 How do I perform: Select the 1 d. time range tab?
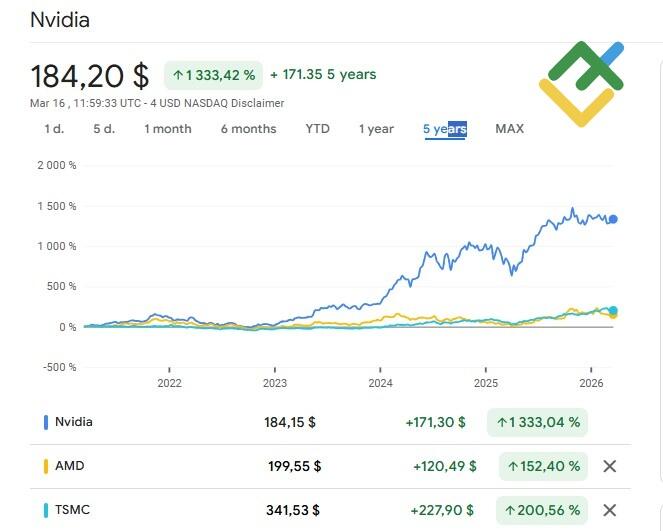click(x=55, y=129)
